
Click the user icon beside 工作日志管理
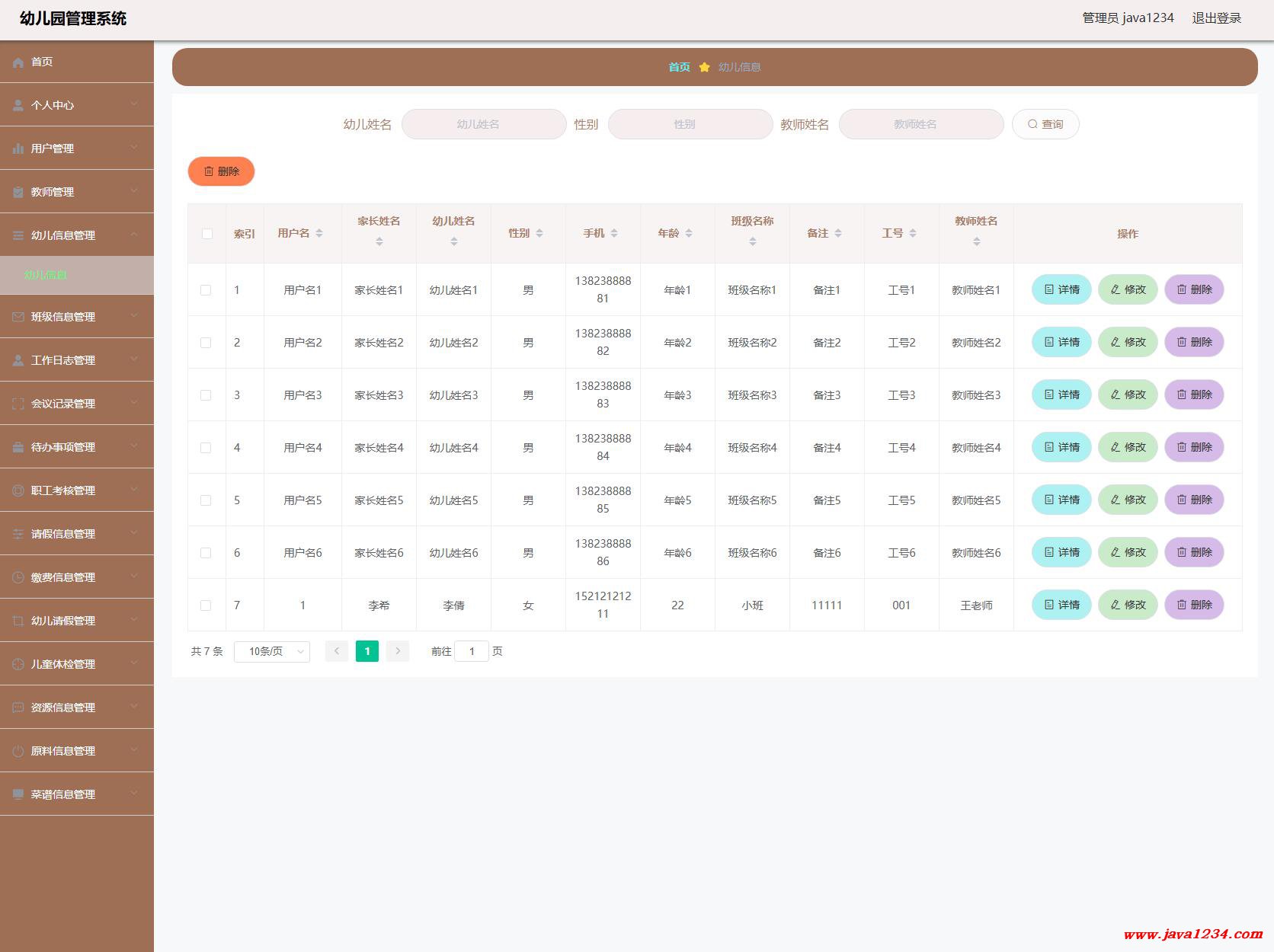pyautogui.click(x=18, y=361)
